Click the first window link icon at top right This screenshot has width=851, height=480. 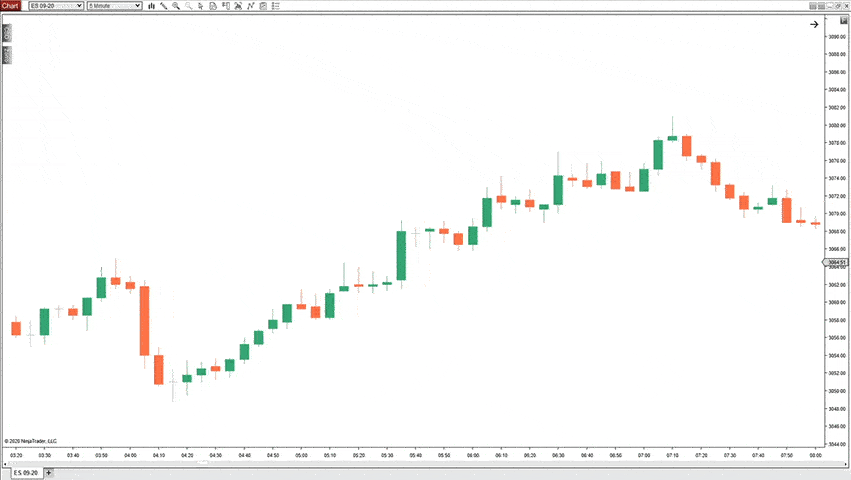tap(812, 6)
